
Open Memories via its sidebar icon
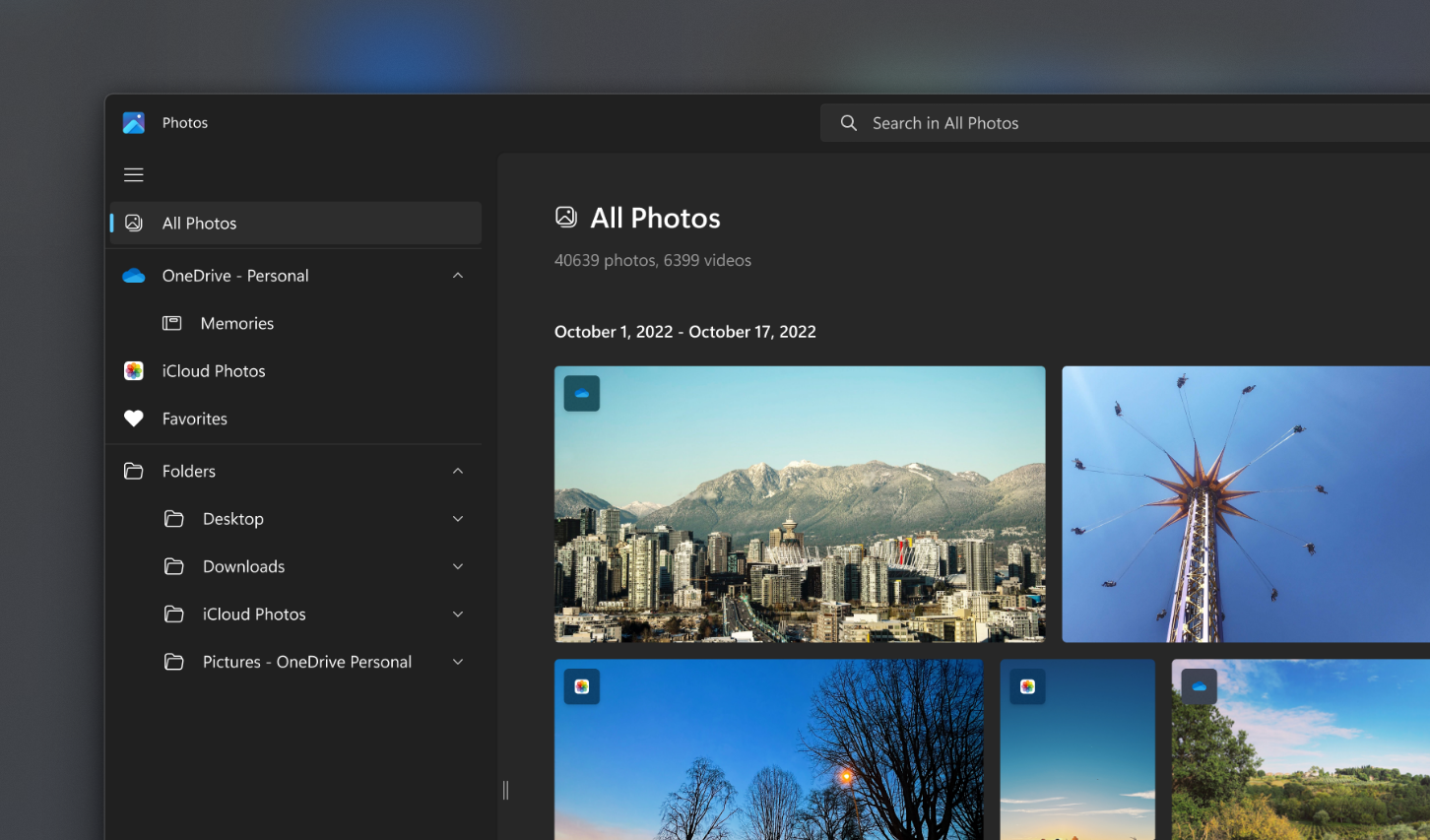pyautogui.click(x=171, y=323)
